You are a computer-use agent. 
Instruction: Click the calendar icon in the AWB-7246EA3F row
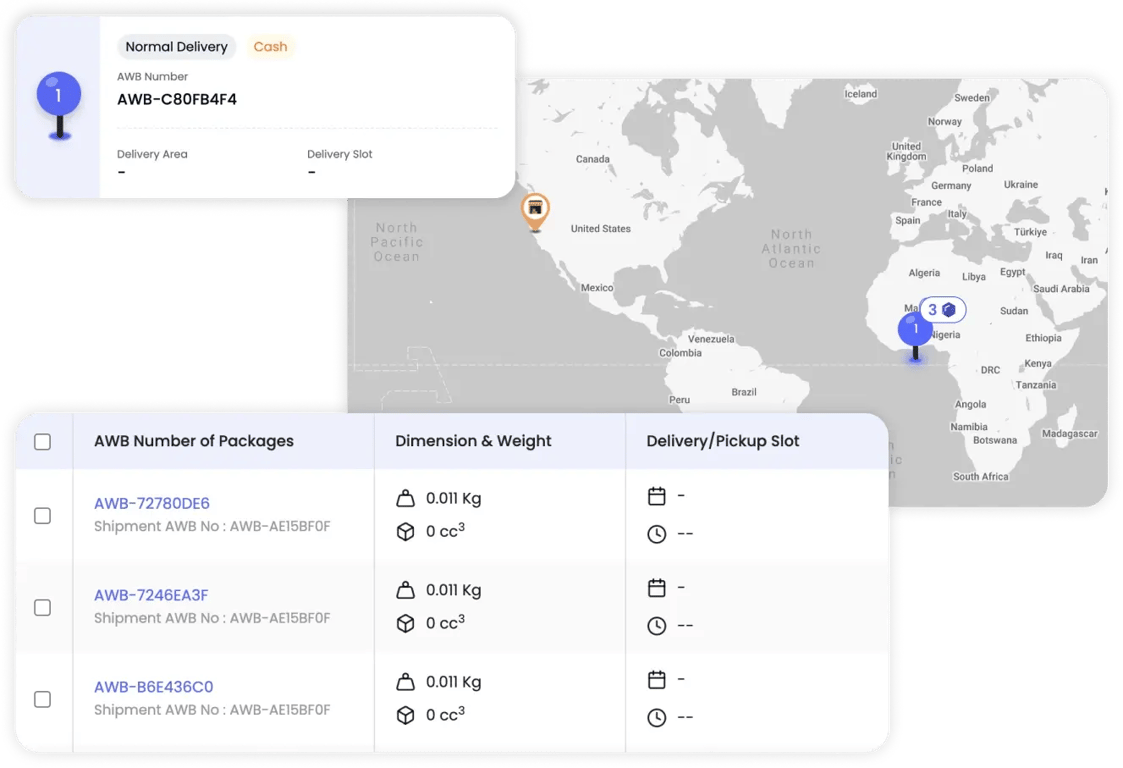tap(657, 586)
